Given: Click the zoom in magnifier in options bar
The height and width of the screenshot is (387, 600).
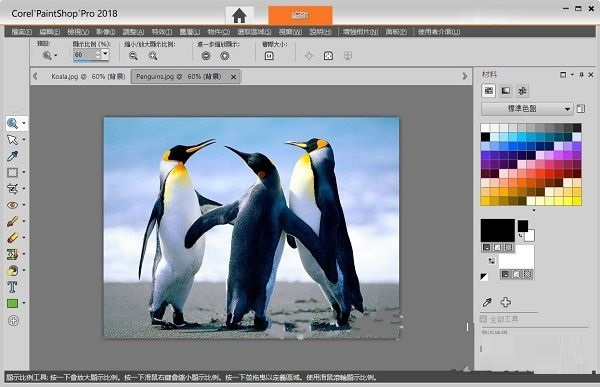Looking at the screenshot, I should 153,56.
